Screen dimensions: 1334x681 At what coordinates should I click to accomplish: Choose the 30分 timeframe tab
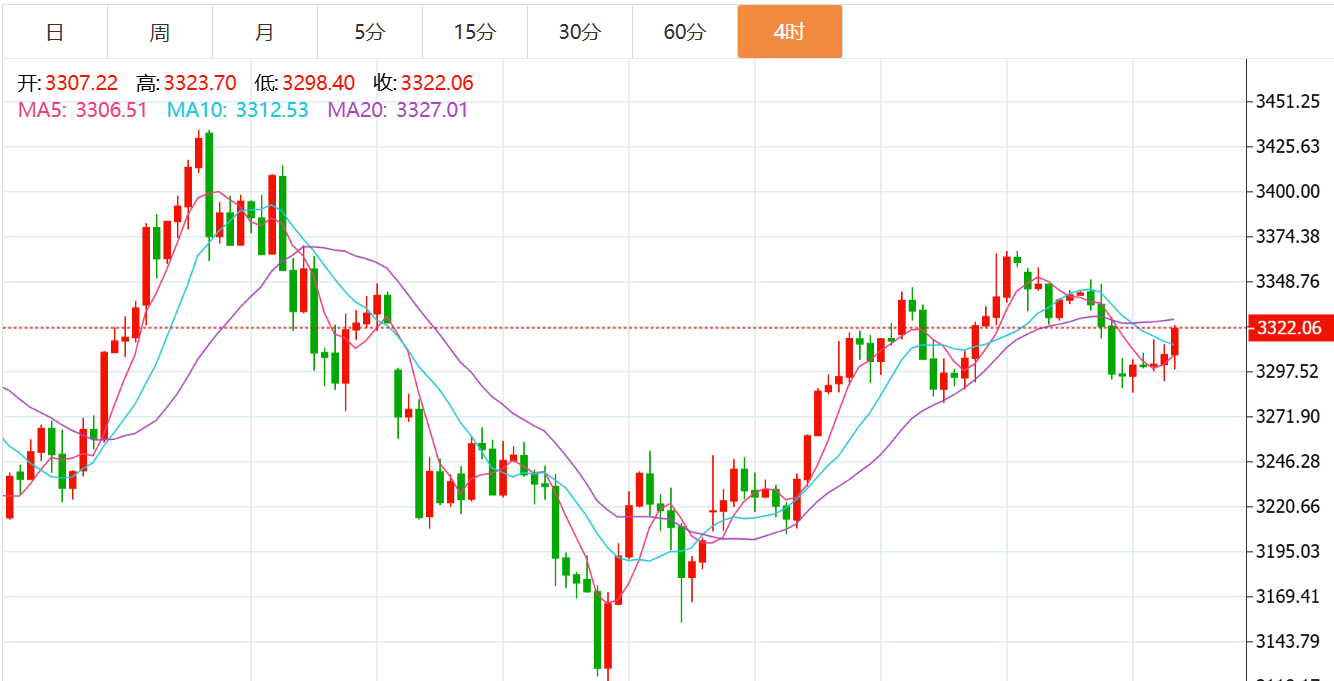(580, 32)
